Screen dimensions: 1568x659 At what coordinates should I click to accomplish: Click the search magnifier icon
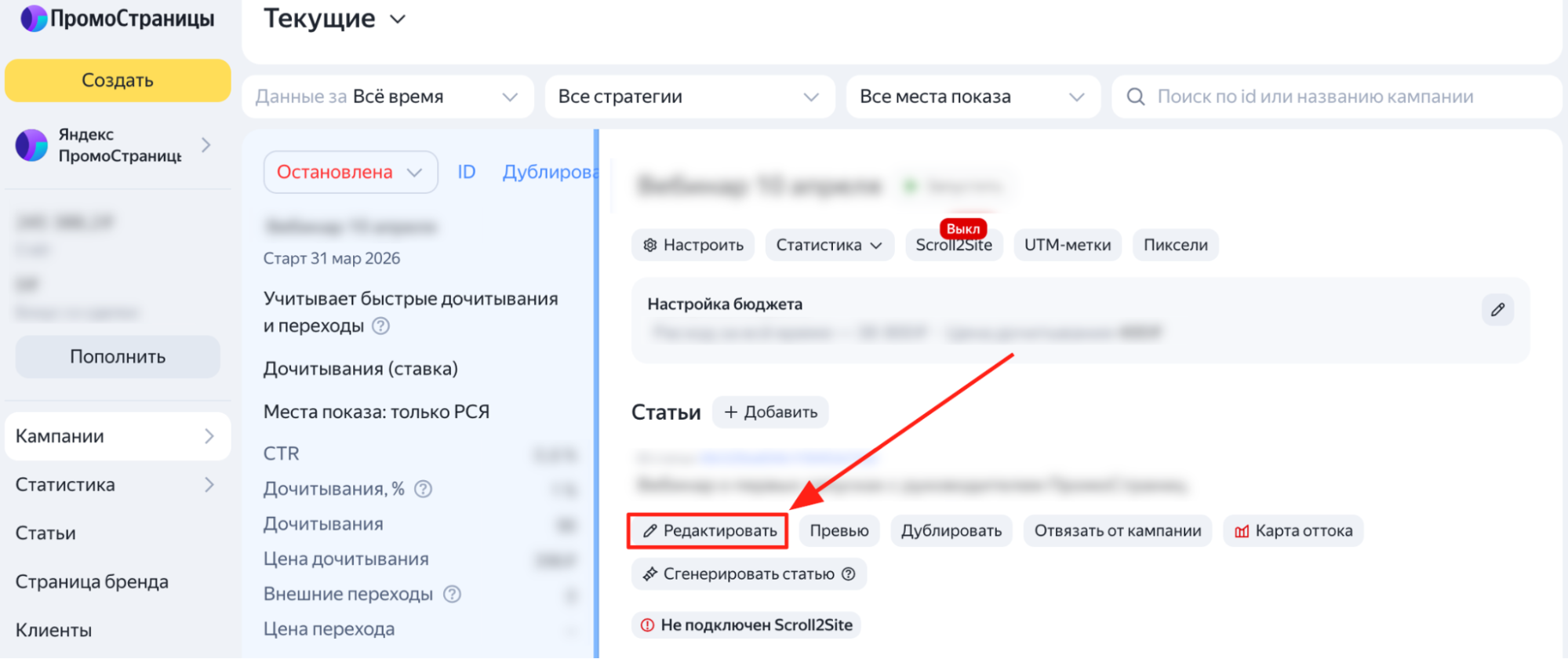pos(1135,96)
